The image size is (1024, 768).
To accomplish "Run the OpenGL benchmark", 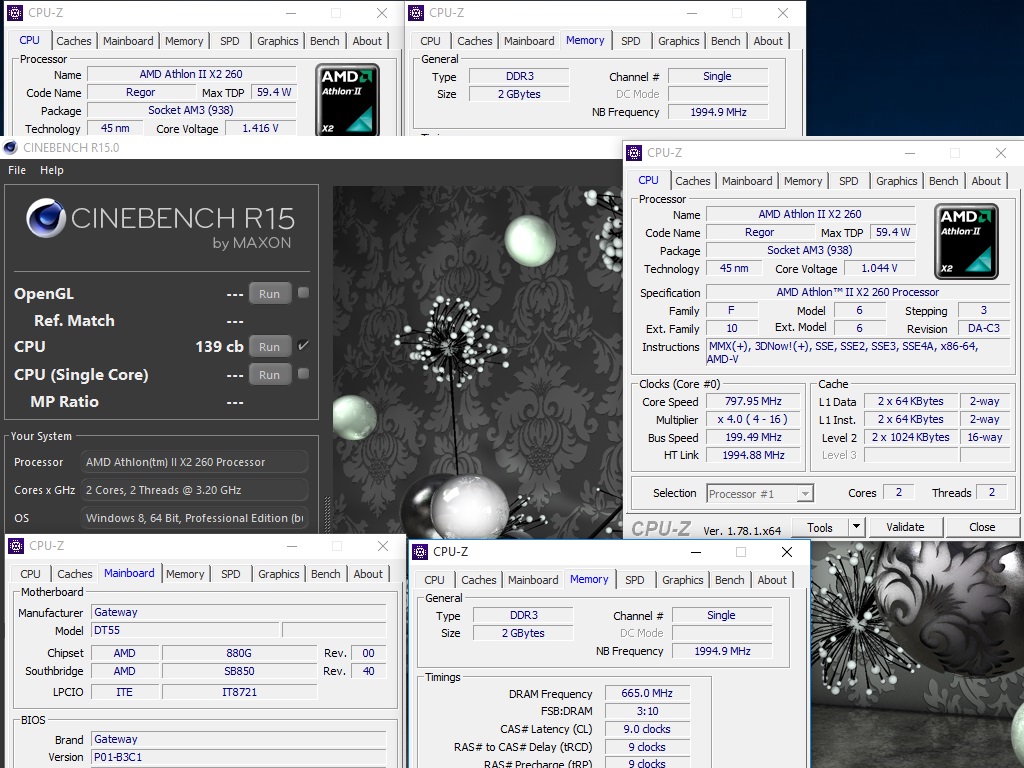I will (x=269, y=294).
